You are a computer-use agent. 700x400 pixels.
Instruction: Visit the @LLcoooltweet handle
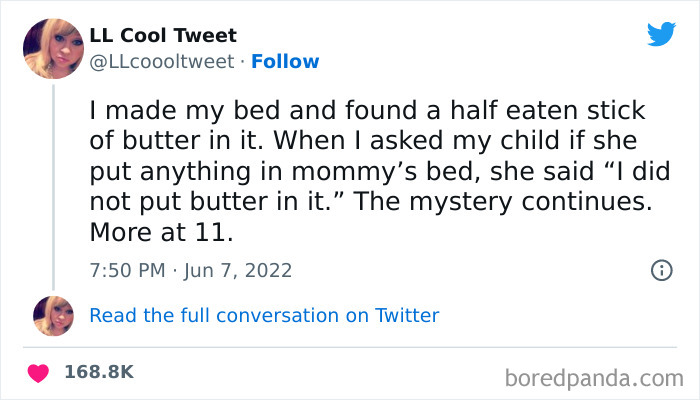click(x=161, y=62)
